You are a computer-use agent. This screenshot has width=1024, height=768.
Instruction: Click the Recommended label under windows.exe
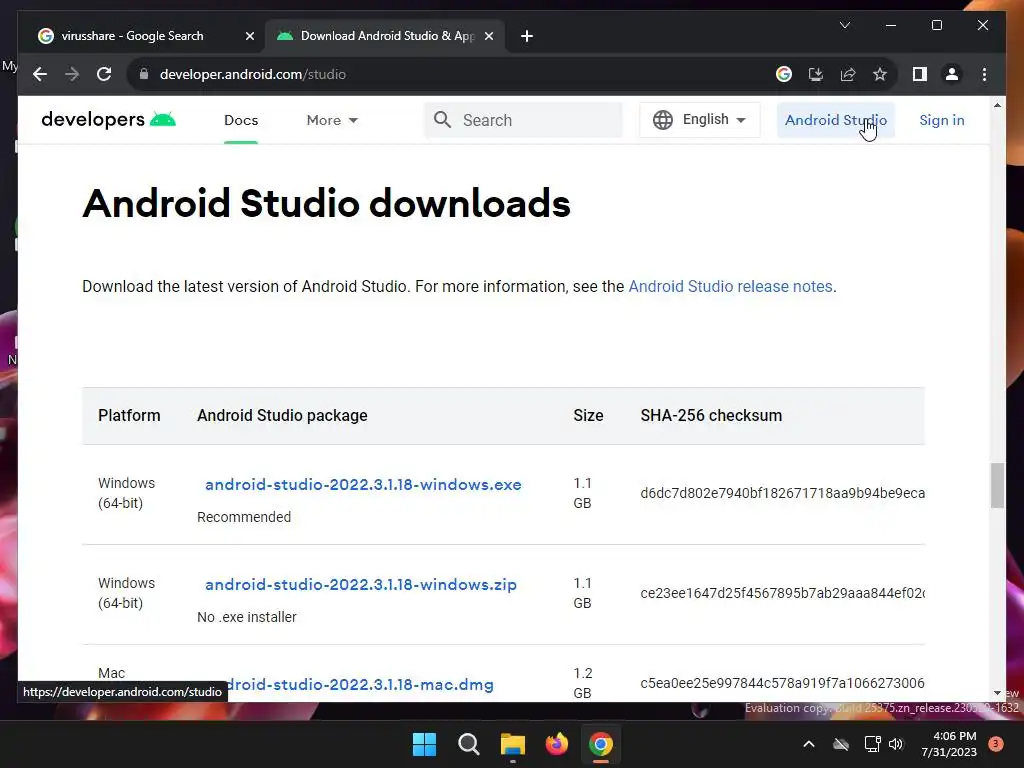[244, 517]
